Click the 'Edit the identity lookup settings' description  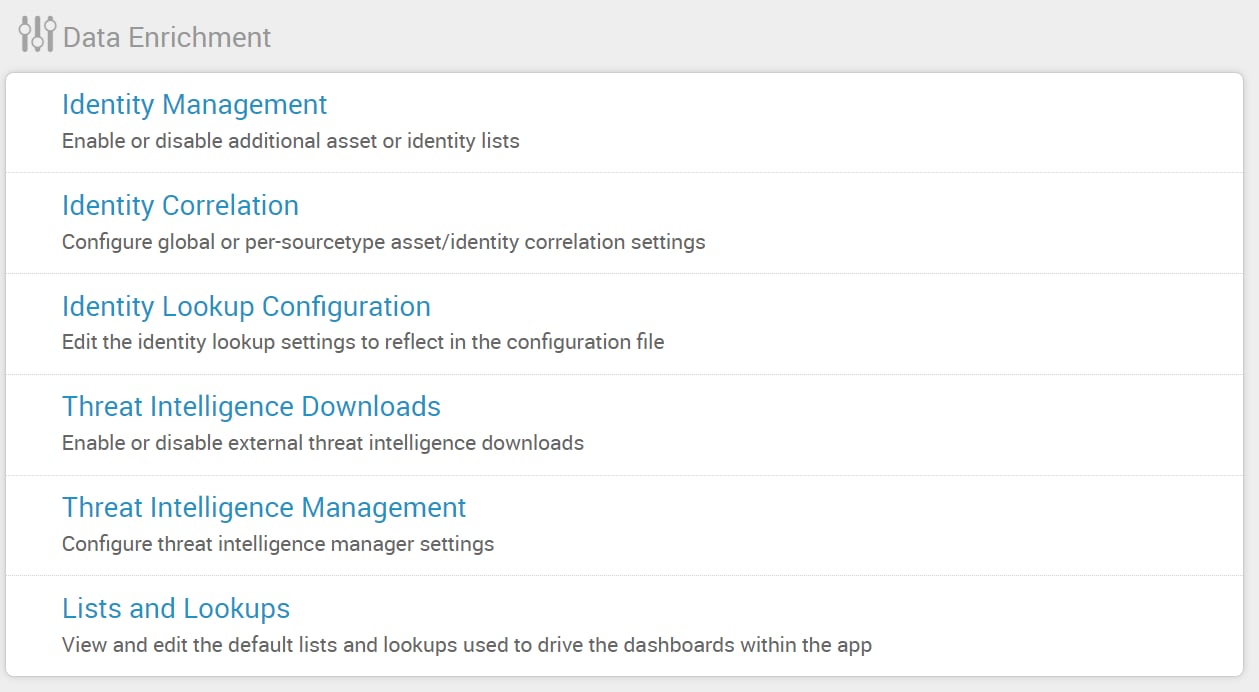(363, 342)
